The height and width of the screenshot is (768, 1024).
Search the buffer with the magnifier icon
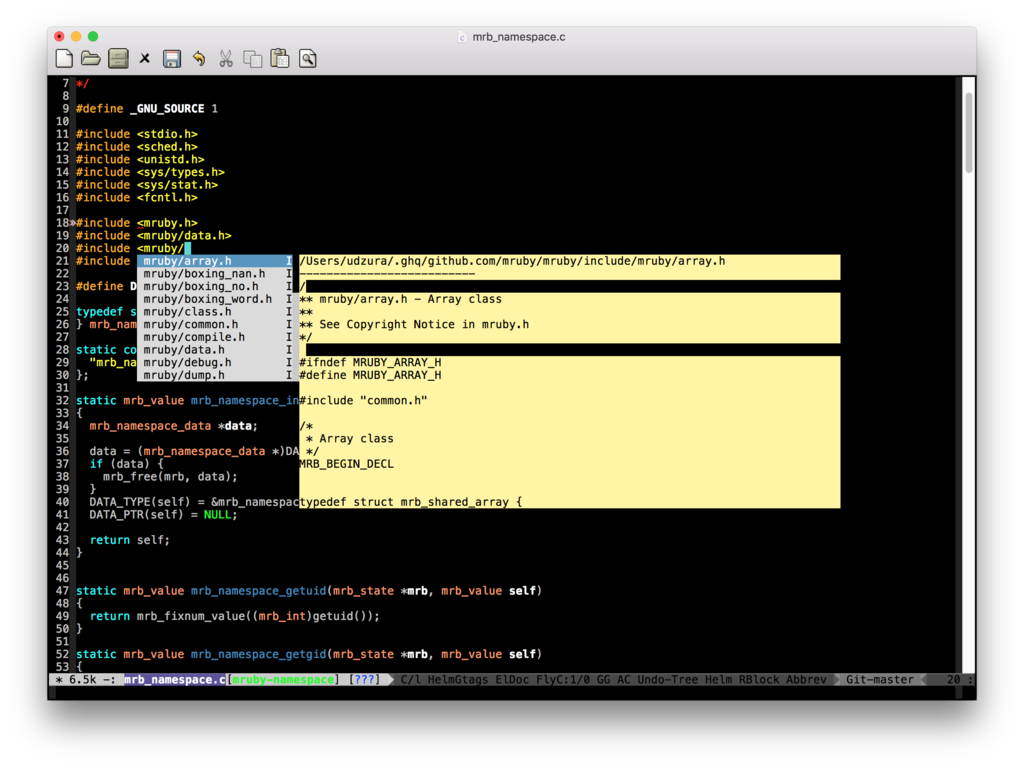[x=308, y=59]
